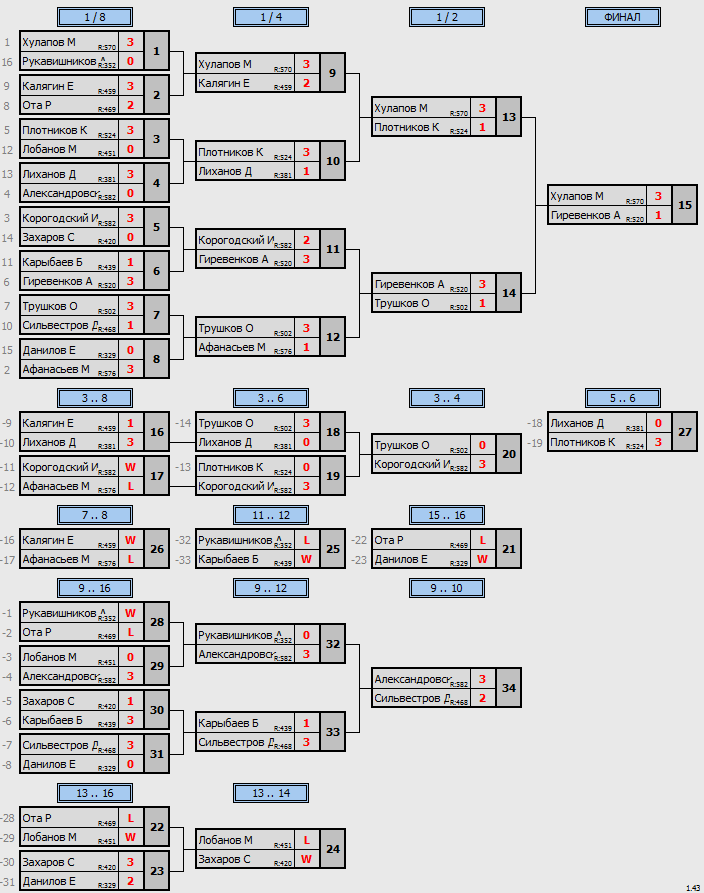This screenshot has height=893, width=704.
Task: Click Гиревенков А in the final match
Action: [585, 215]
